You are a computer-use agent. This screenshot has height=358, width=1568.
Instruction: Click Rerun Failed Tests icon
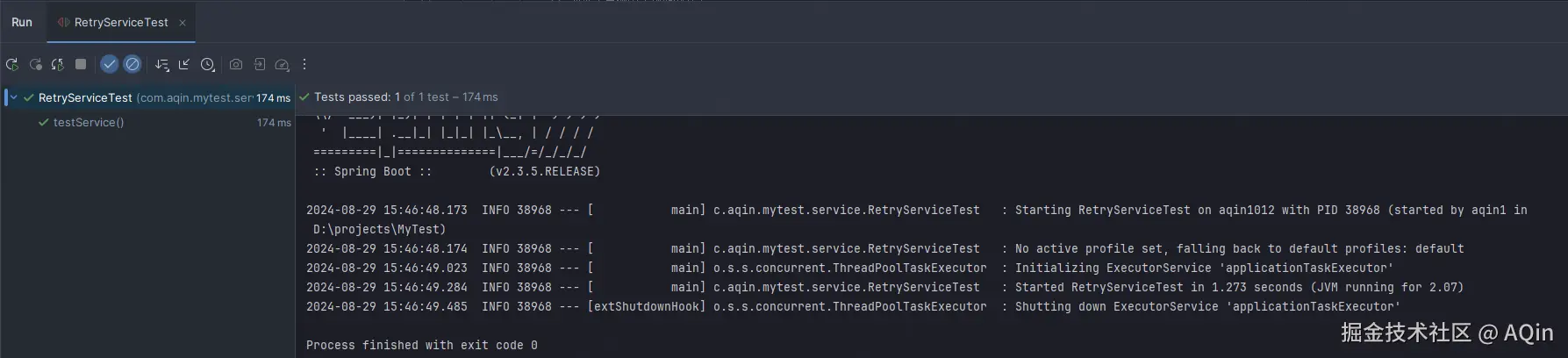tap(35, 64)
